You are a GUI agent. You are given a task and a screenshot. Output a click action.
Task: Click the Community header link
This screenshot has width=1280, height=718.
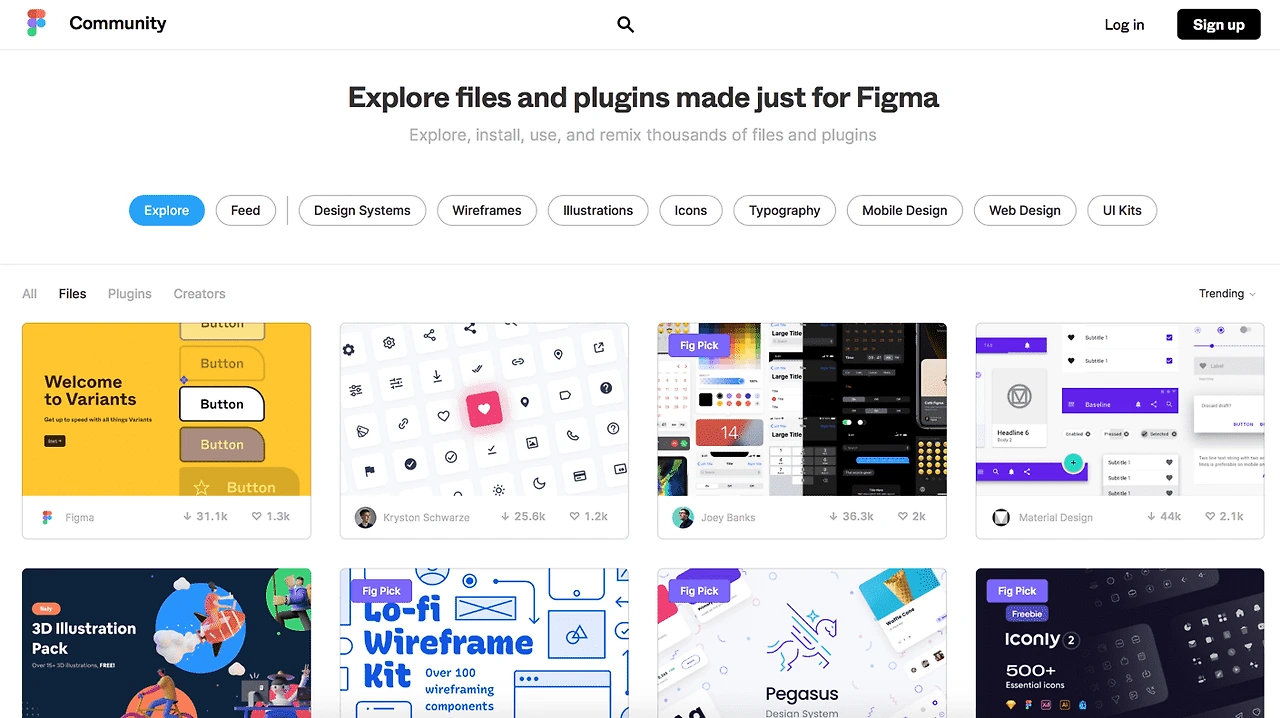coord(118,23)
